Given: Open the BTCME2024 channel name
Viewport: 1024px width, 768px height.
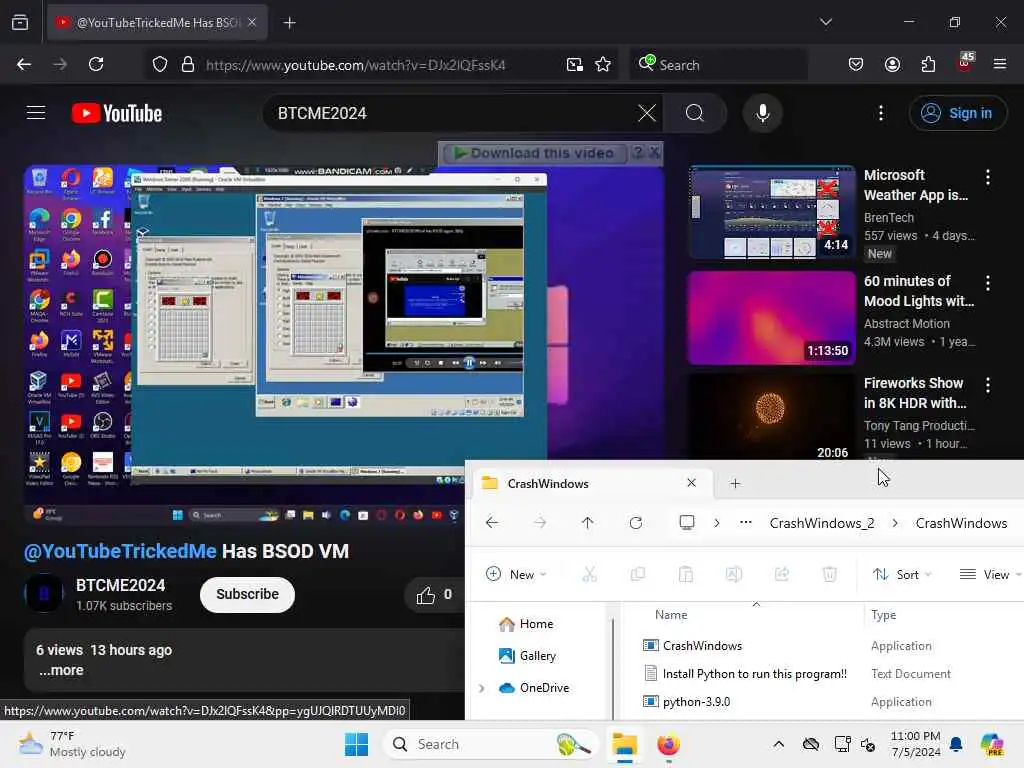Looking at the screenshot, I should point(120,585).
